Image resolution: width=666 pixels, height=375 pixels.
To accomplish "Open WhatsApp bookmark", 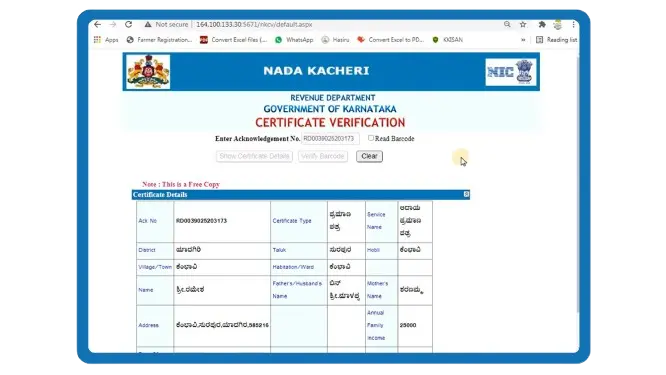I will click(294, 39).
